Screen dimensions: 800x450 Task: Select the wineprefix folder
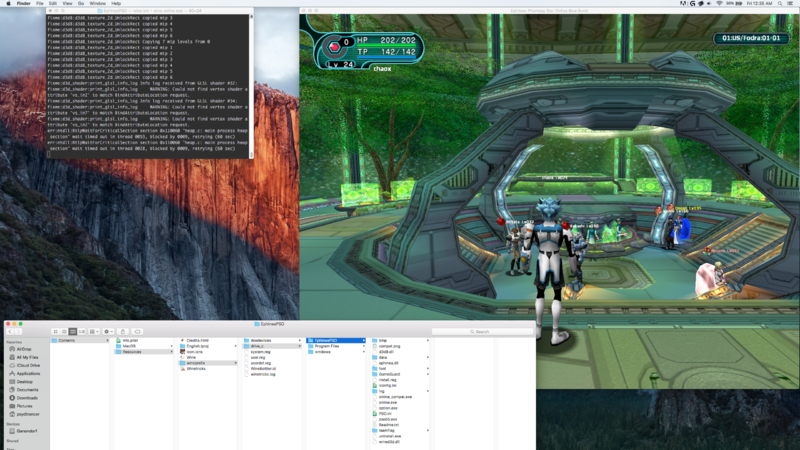[208, 363]
